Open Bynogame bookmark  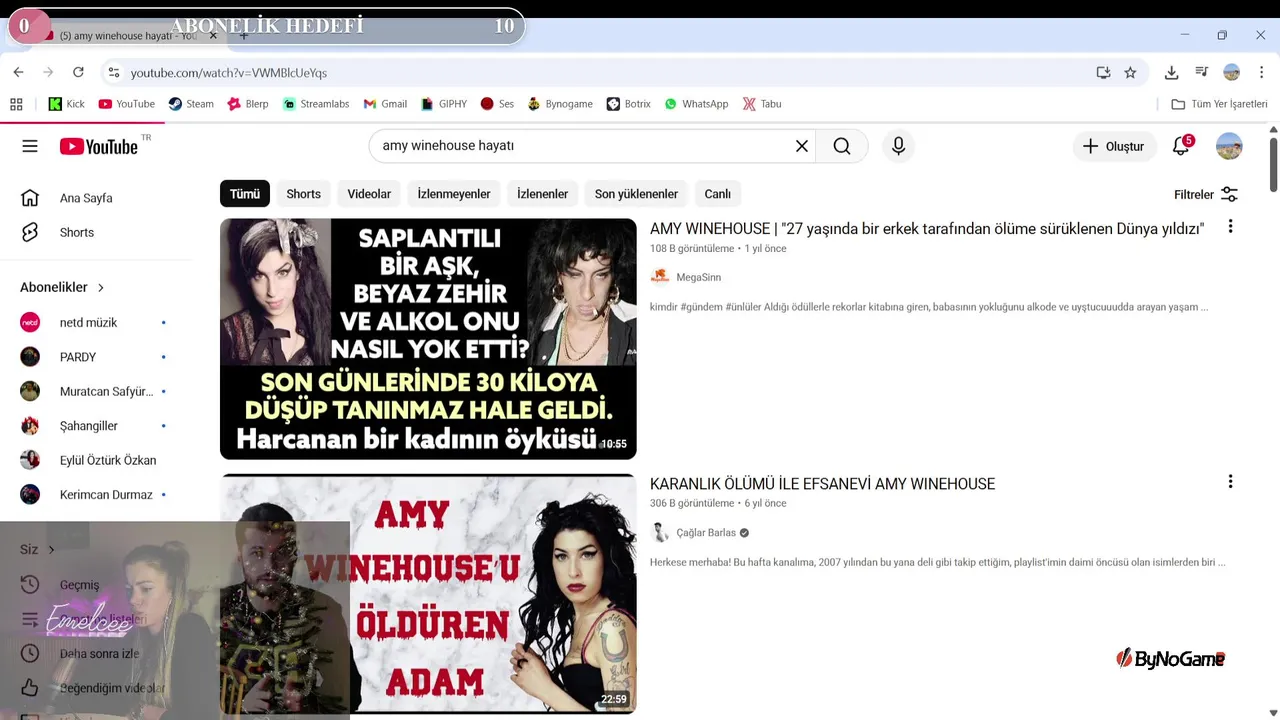[560, 104]
